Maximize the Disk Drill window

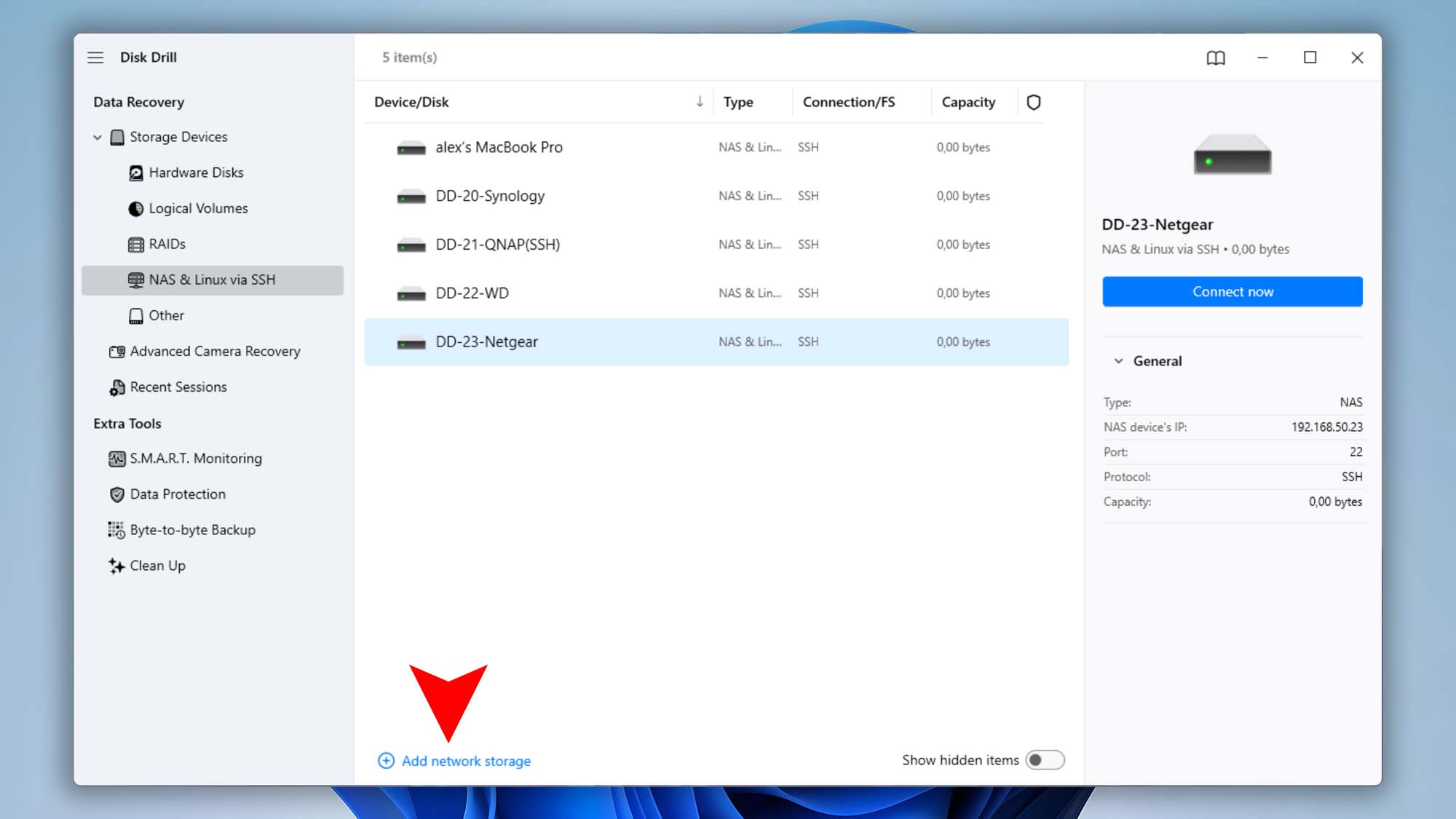1310,58
